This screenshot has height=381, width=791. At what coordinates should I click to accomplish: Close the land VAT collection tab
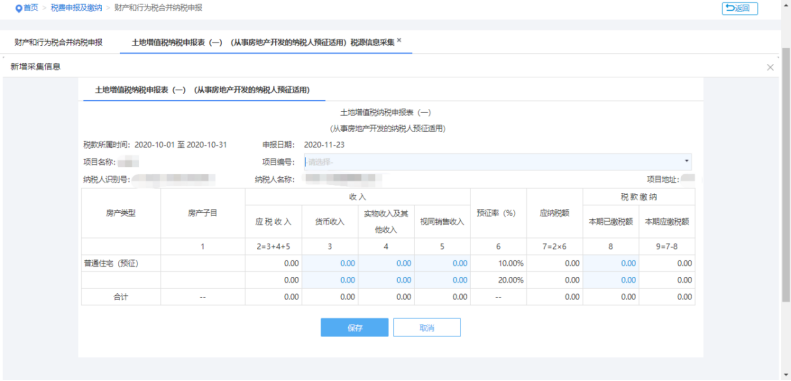399,40
